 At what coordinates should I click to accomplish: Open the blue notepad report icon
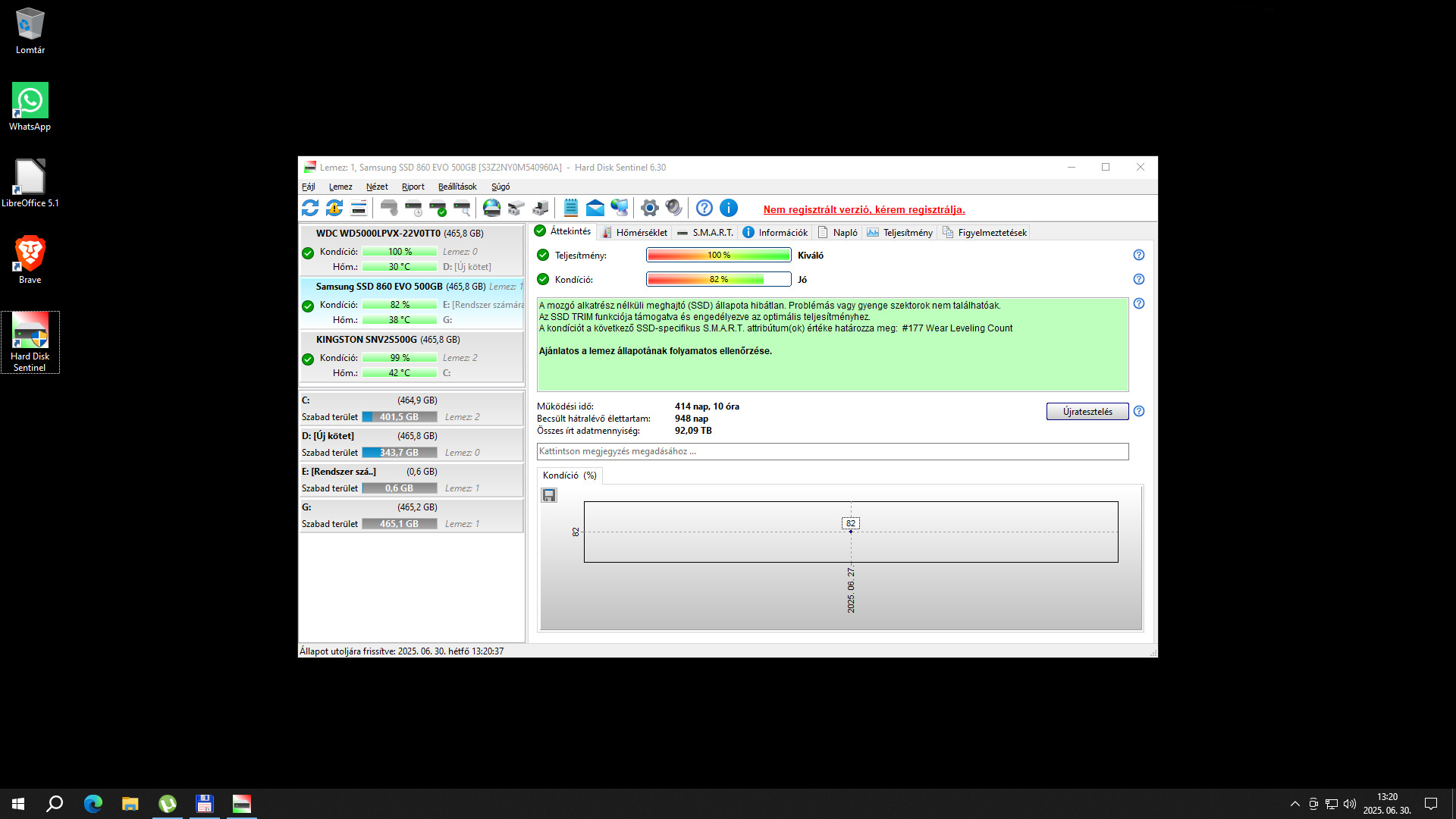[571, 208]
